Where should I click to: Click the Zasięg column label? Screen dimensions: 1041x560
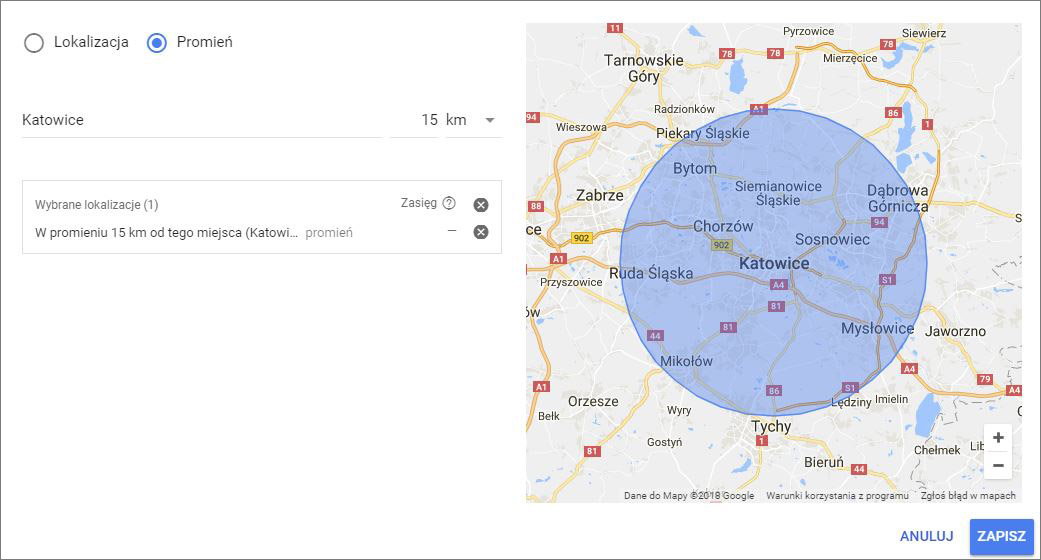pos(418,203)
